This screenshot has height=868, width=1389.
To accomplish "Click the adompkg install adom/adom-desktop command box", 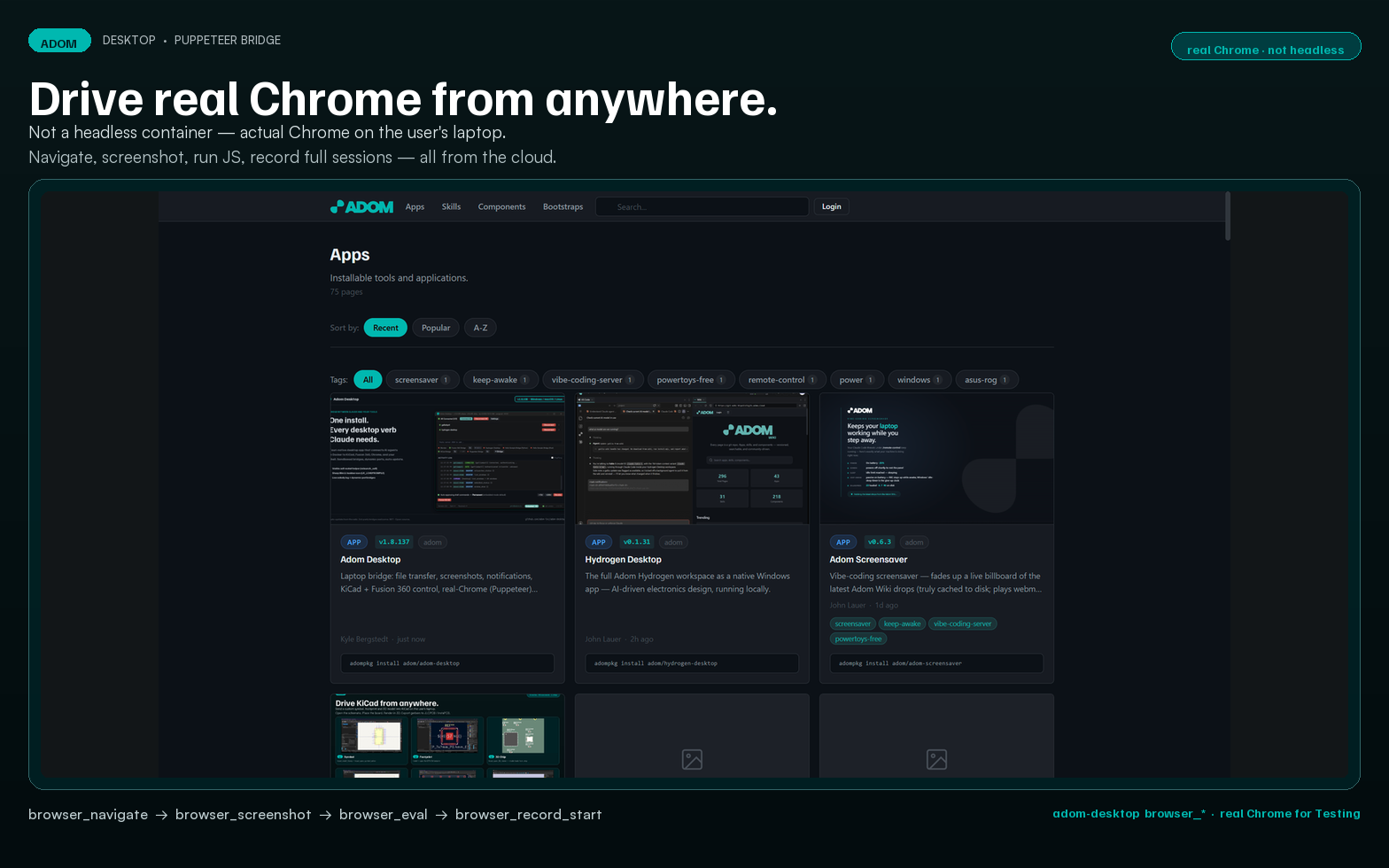I will 447,663.
